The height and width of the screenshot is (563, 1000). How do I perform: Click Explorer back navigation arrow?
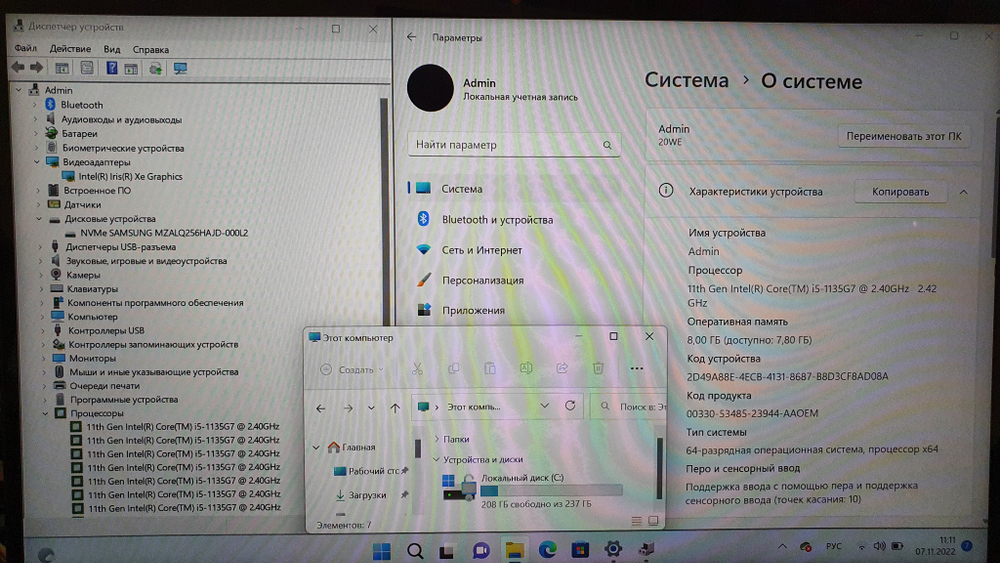pos(321,408)
